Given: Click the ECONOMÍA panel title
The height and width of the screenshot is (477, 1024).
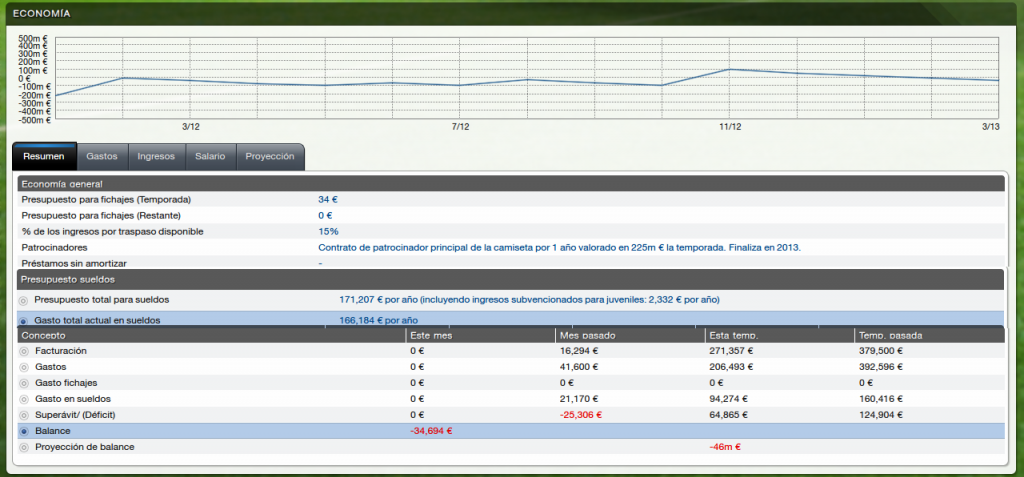Looking at the screenshot, I should 42,14.
